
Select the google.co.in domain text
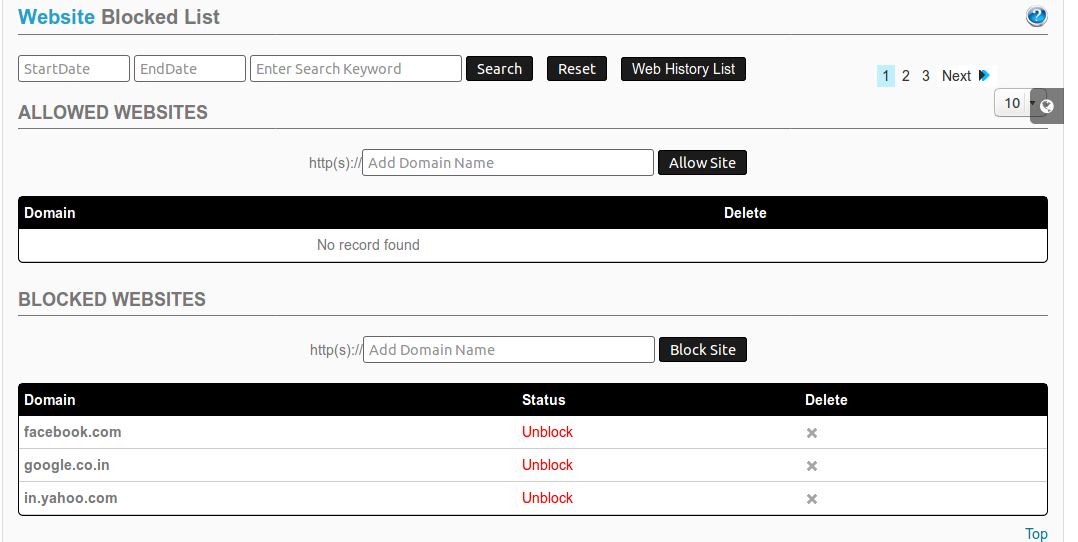67,465
